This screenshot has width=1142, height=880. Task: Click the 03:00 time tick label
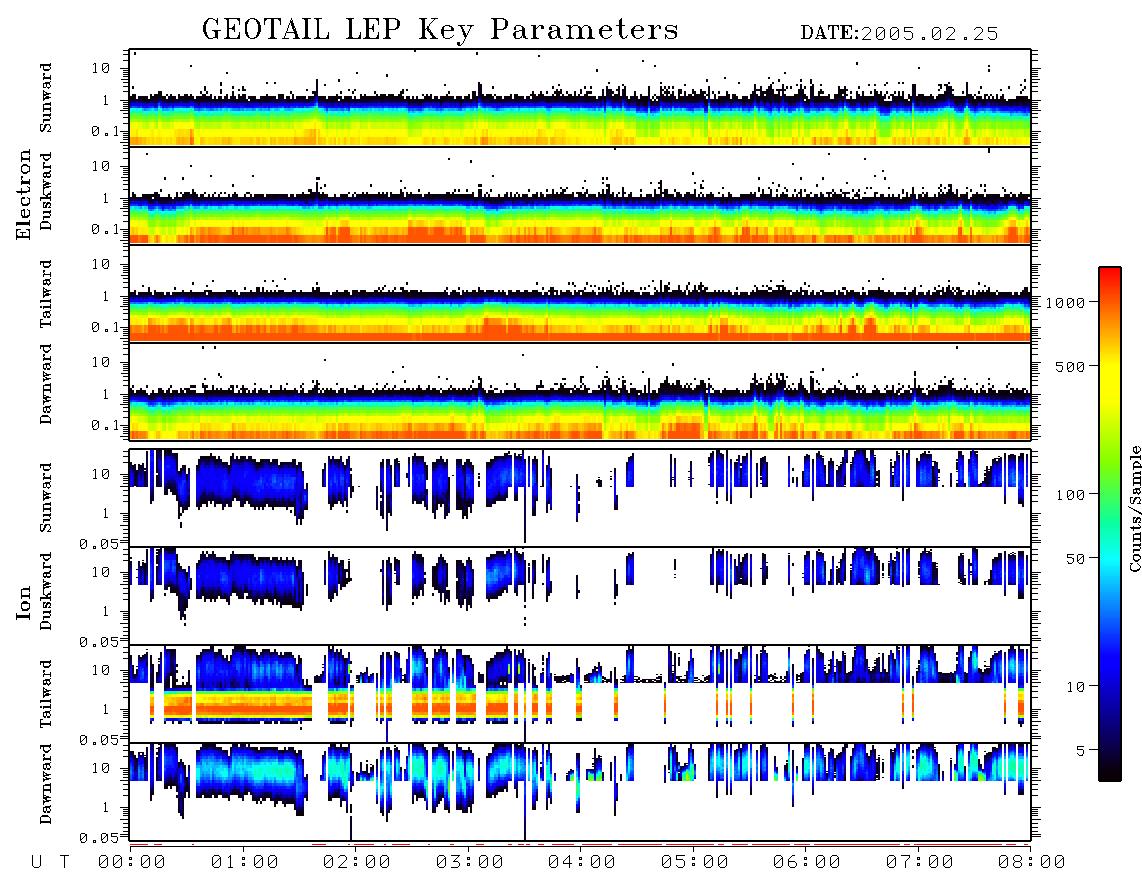point(470,862)
